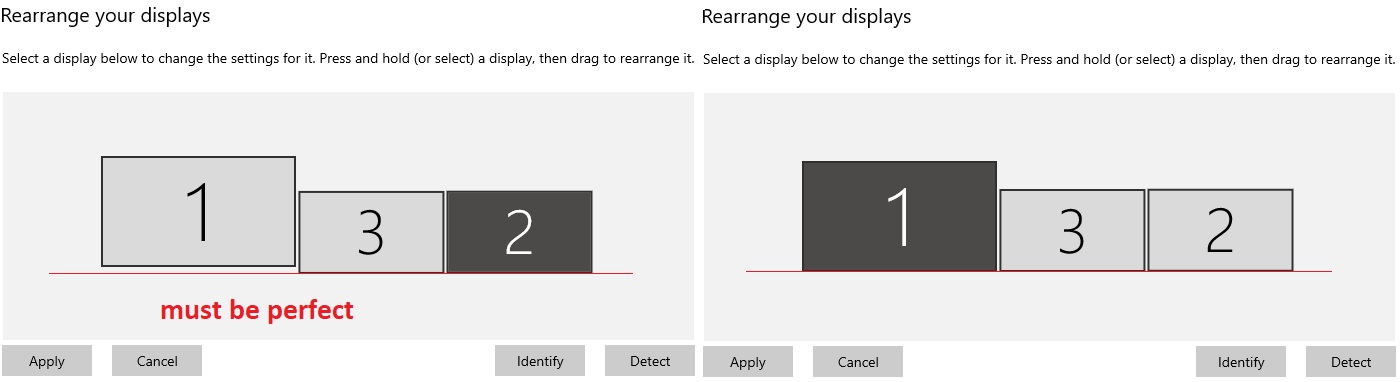Click the red alignment line under left displays
Image resolution: width=1400 pixels, height=382 pixels.
[x=341, y=273]
